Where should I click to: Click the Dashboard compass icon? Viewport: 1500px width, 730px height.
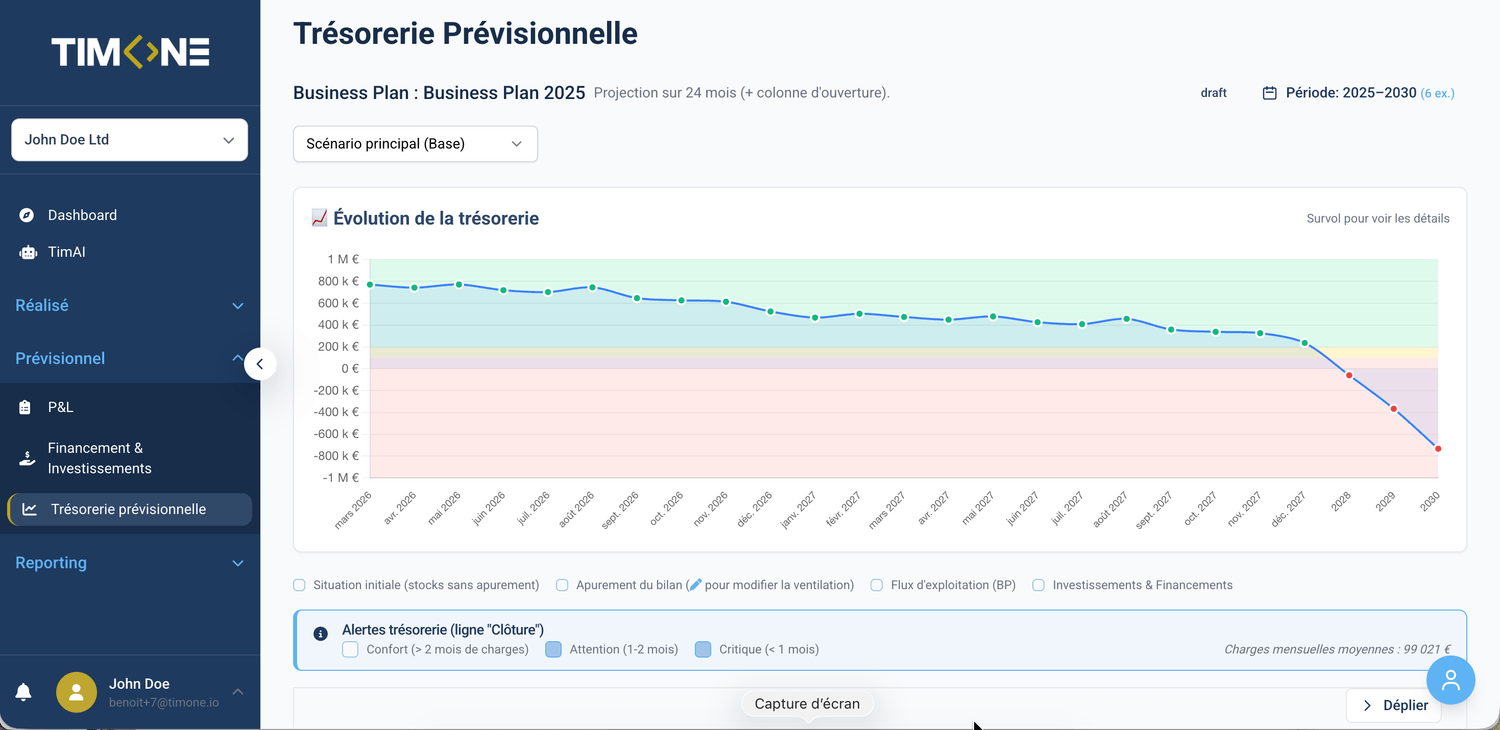[x=27, y=215]
